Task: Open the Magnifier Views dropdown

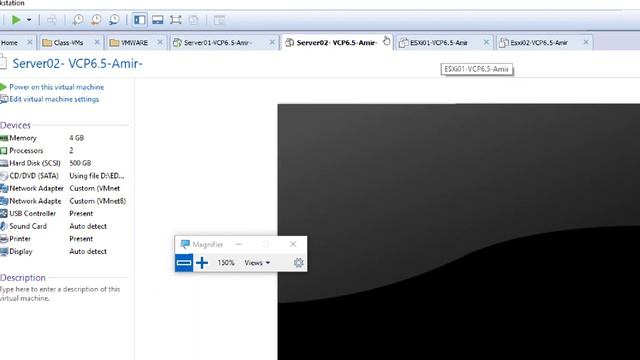Action: click(x=257, y=263)
